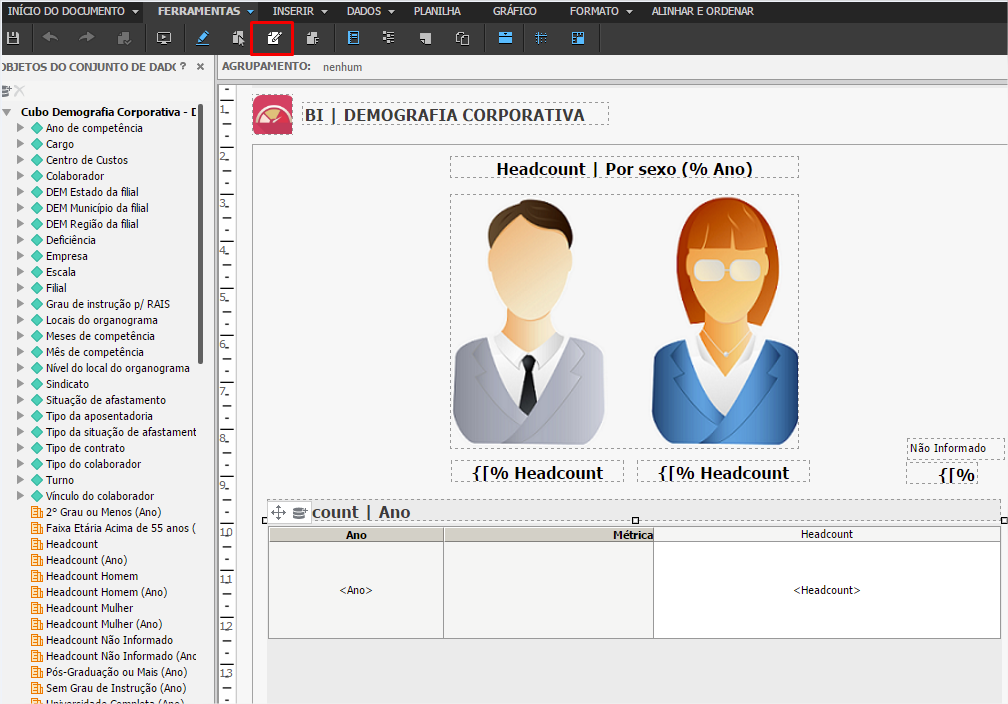
Task: Click the Save document icon
Action: click(13, 38)
